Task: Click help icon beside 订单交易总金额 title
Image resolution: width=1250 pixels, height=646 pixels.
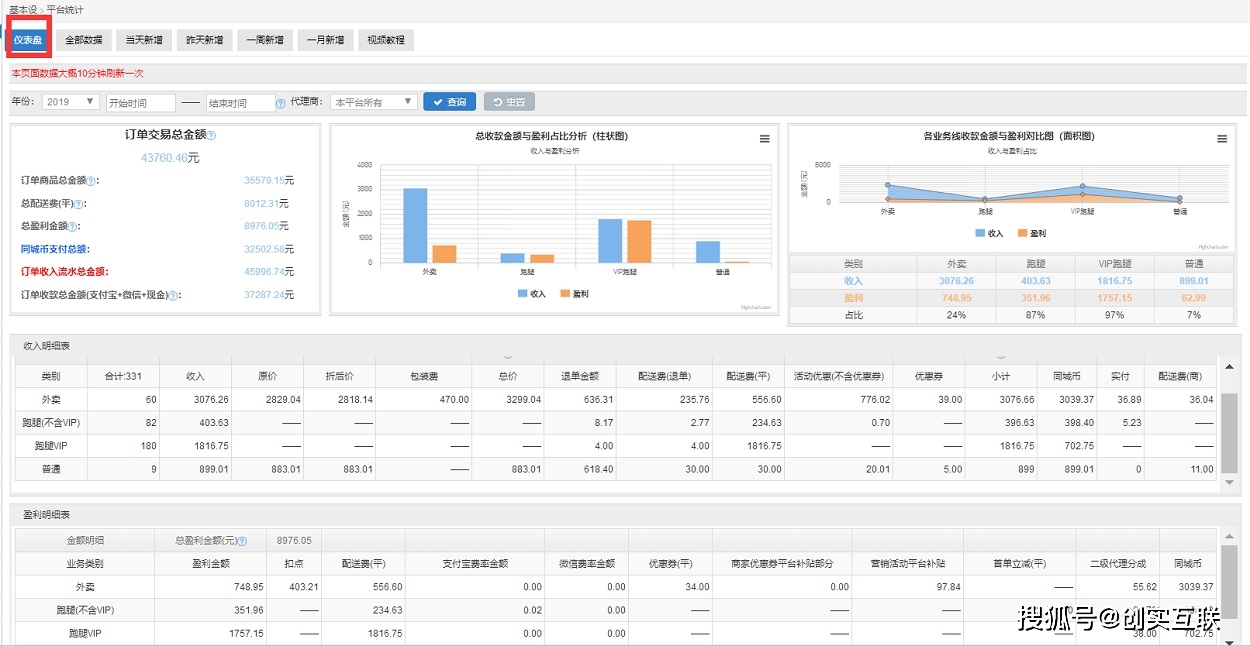Action: pos(211,135)
